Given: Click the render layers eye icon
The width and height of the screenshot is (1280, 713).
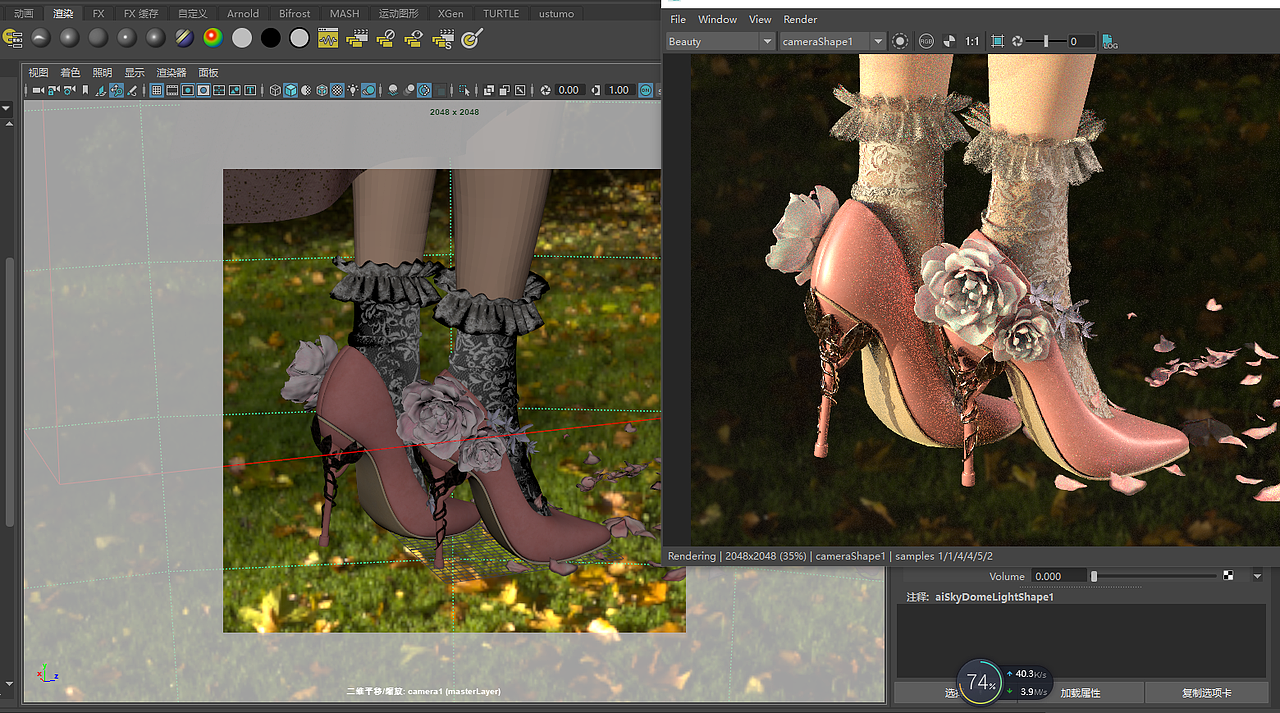Looking at the screenshot, I should click(x=414, y=38).
